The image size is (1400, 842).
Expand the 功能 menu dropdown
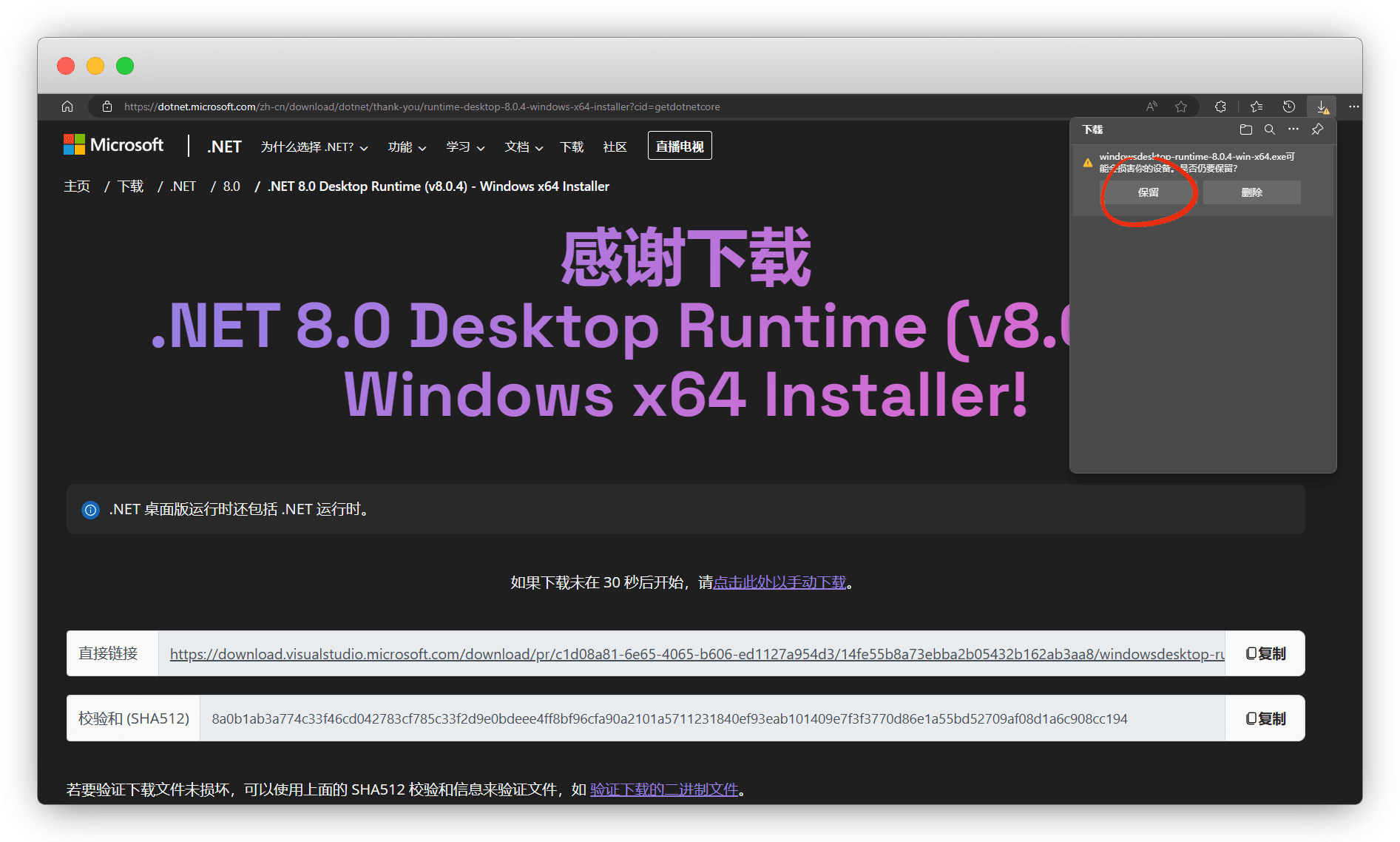point(407,147)
